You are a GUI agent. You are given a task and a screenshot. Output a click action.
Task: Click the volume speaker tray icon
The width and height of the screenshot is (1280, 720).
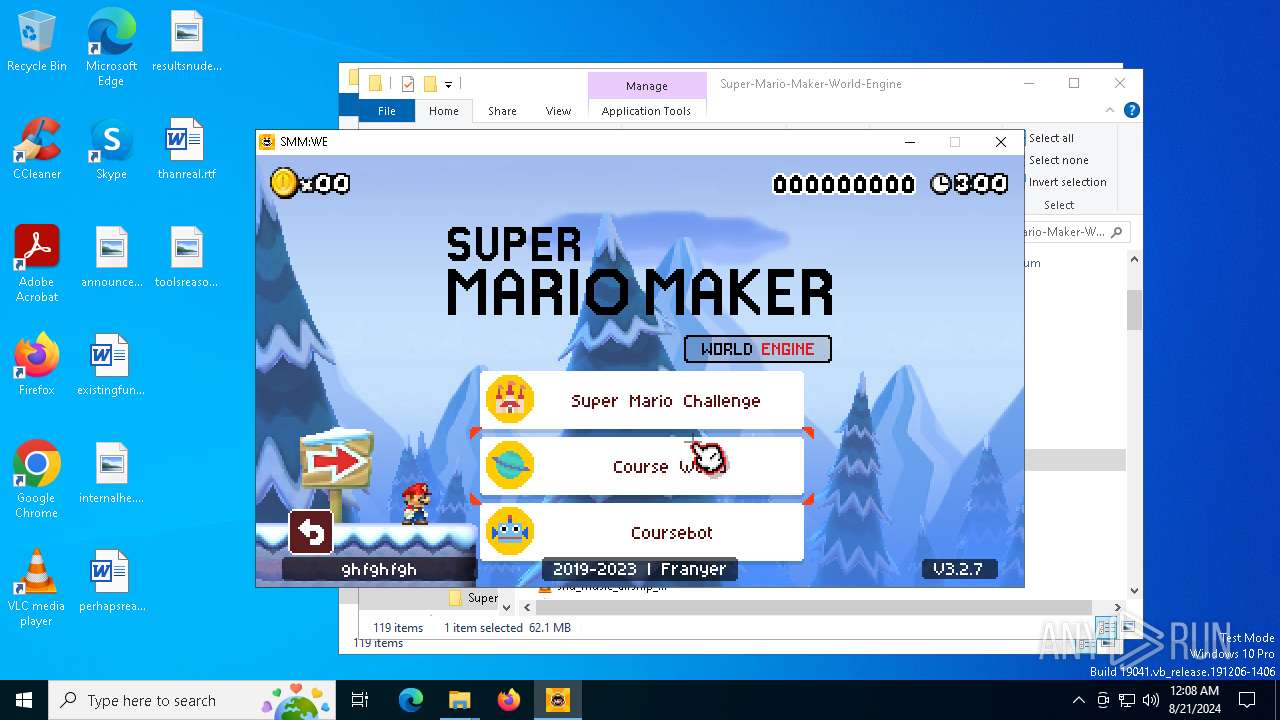[1151, 700]
